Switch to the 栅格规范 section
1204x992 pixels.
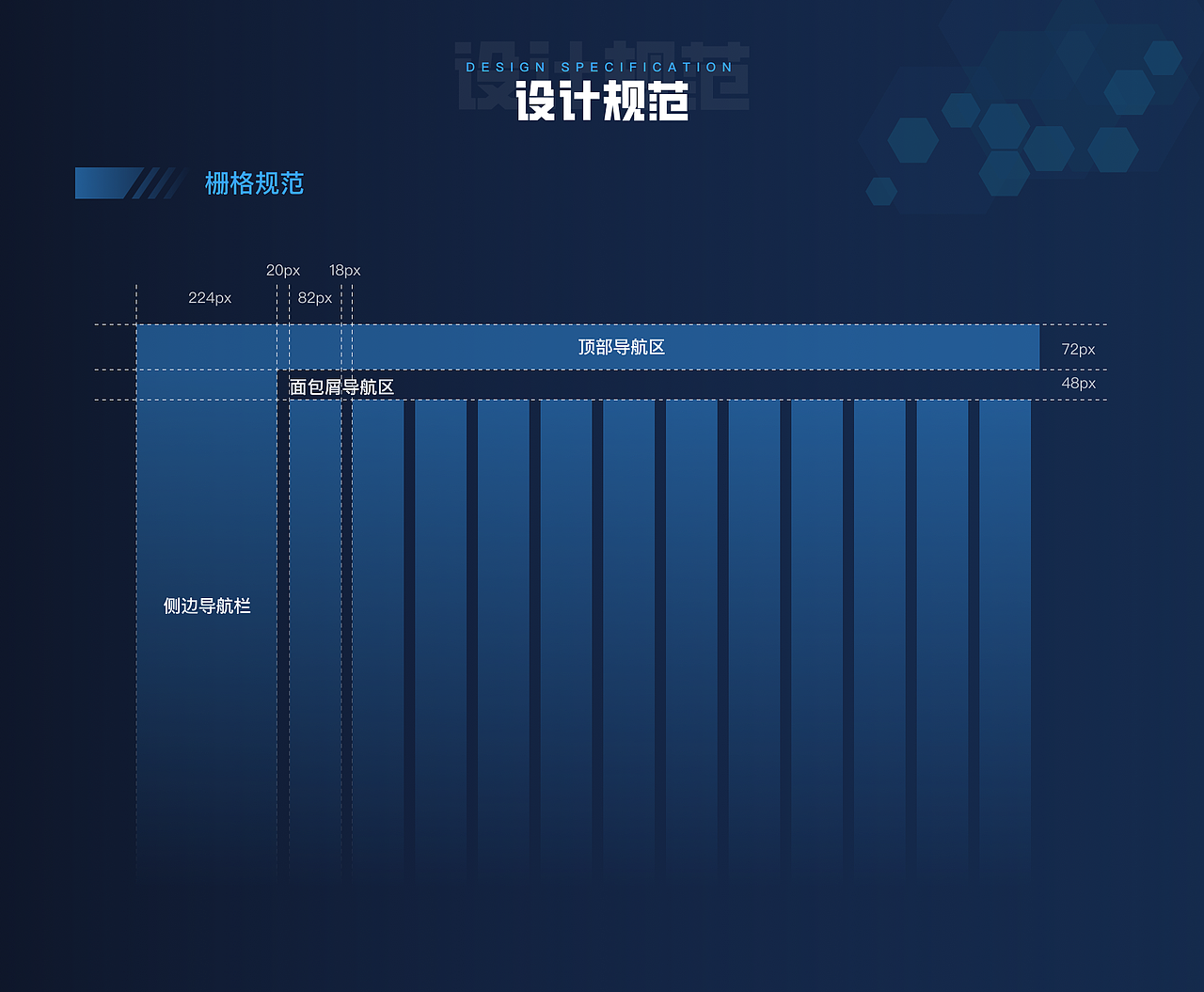[x=254, y=183]
